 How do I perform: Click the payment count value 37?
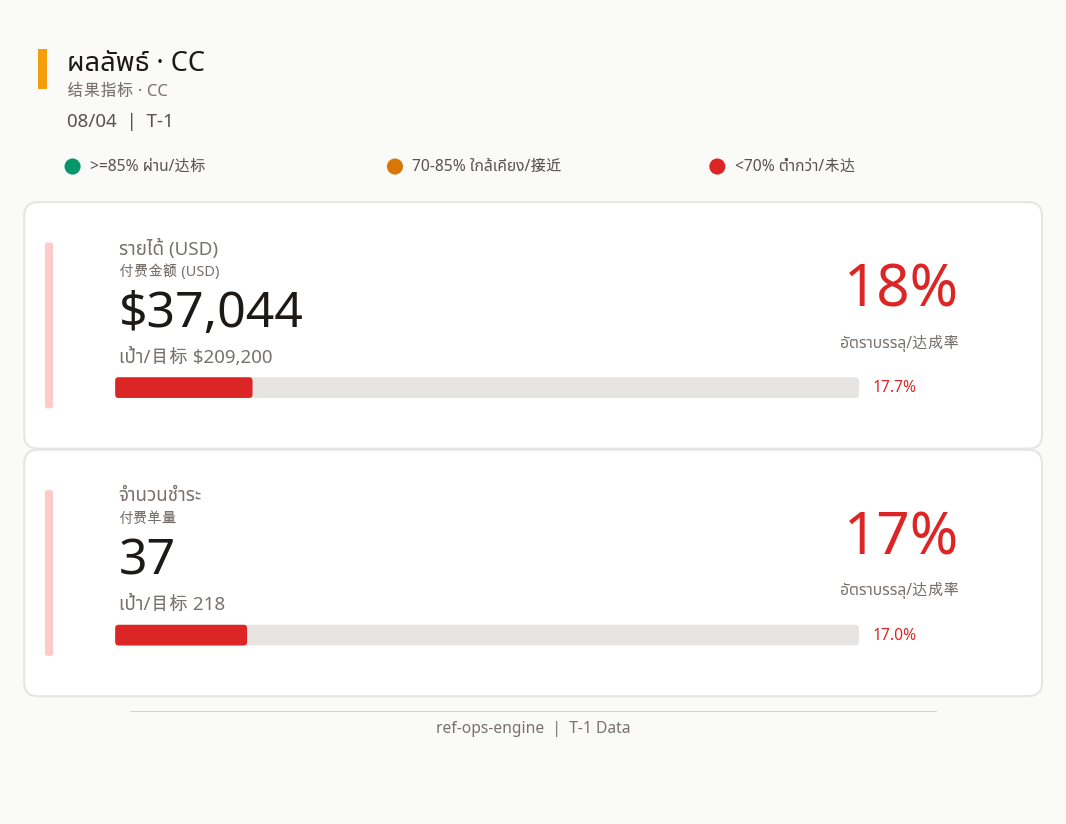pos(147,558)
